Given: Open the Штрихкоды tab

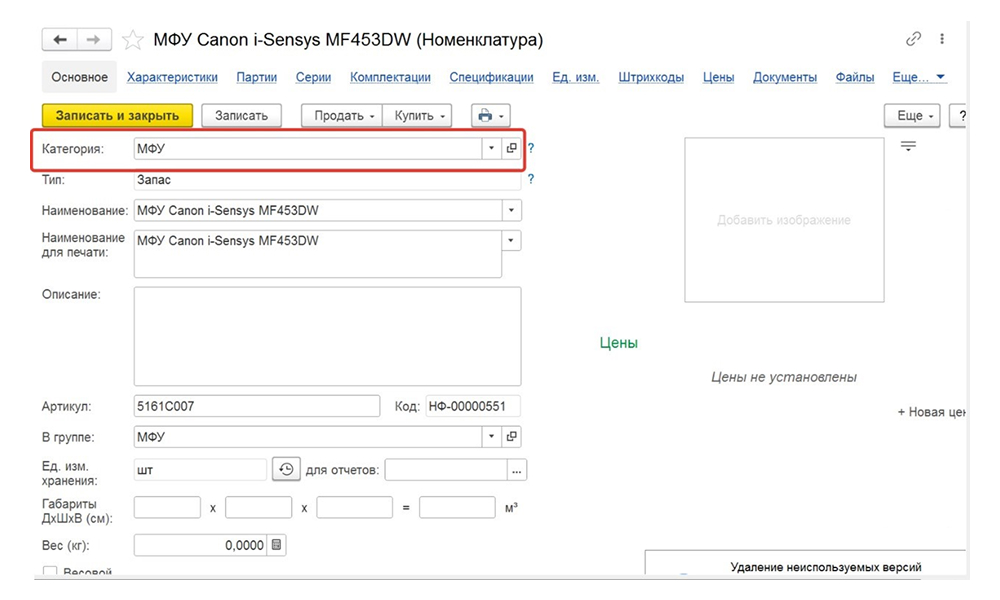Looking at the screenshot, I should click(651, 77).
